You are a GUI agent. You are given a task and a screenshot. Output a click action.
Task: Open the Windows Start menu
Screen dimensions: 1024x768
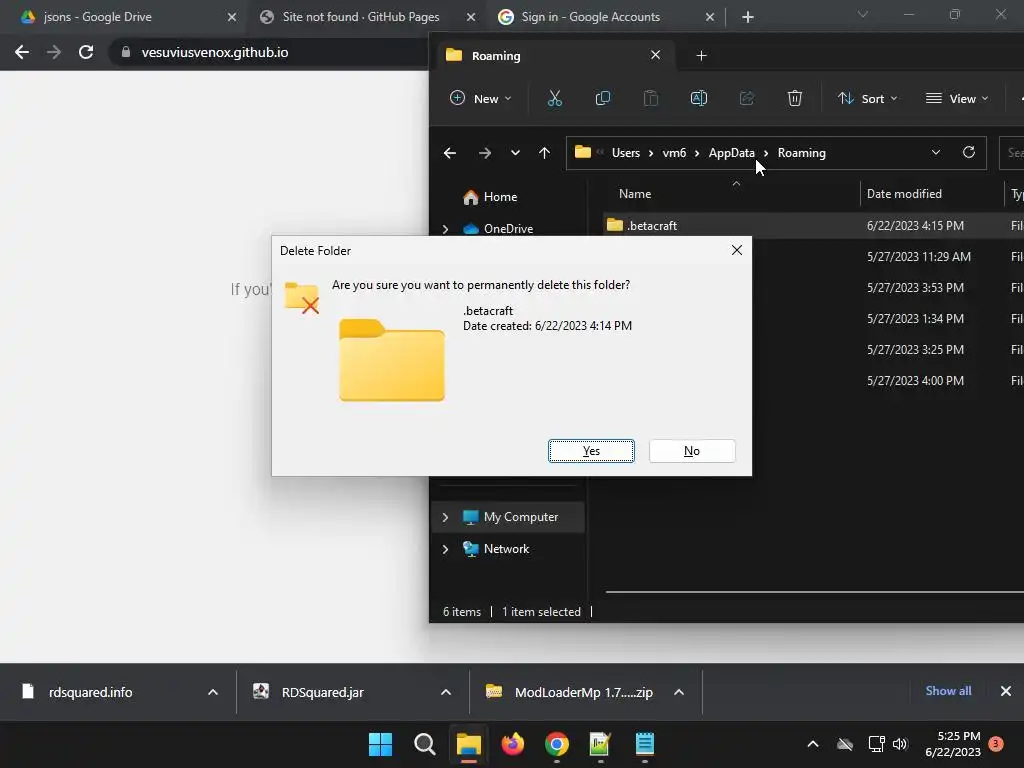pos(380,744)
